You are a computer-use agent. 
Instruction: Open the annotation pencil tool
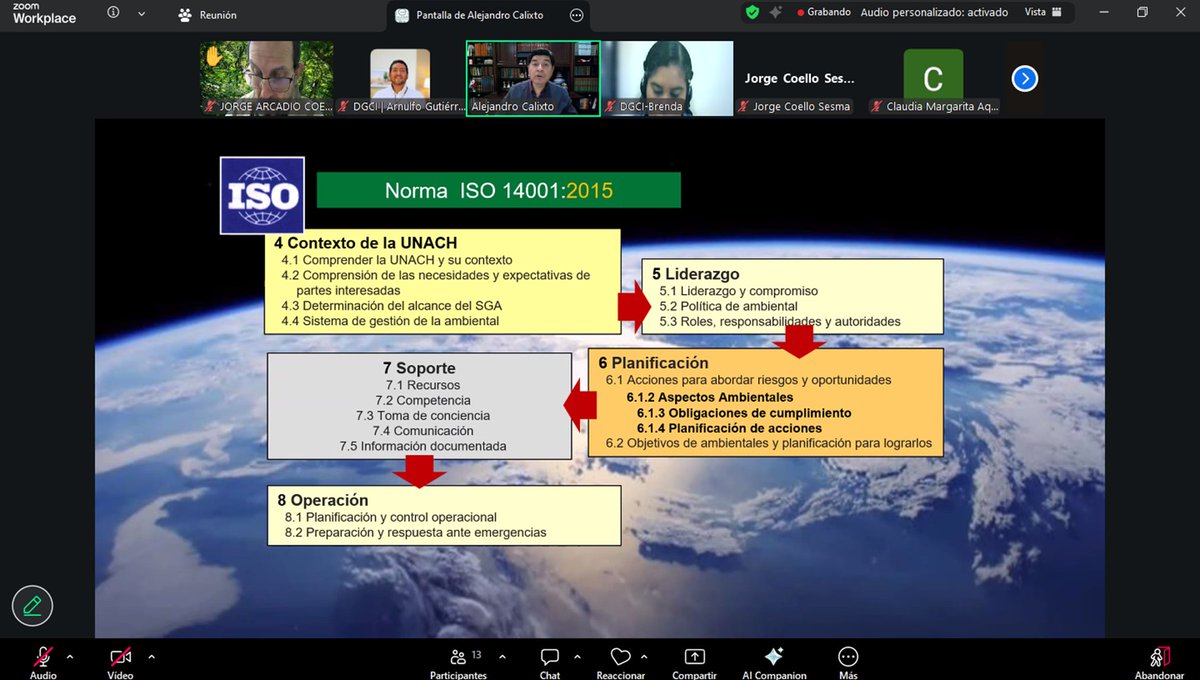32,605
